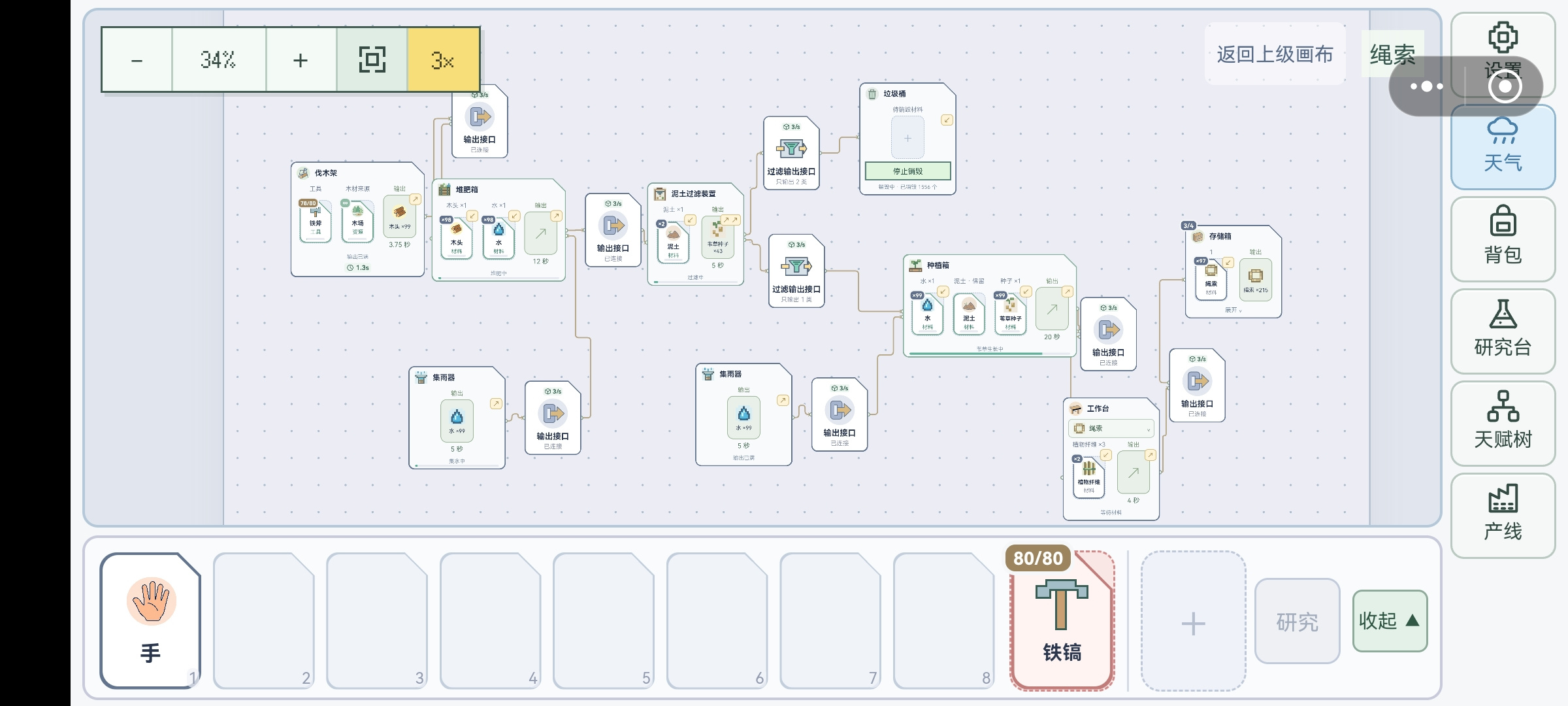
Task: Expand 存储箱 with 展开 chevron
Action: pos(1233,311)
